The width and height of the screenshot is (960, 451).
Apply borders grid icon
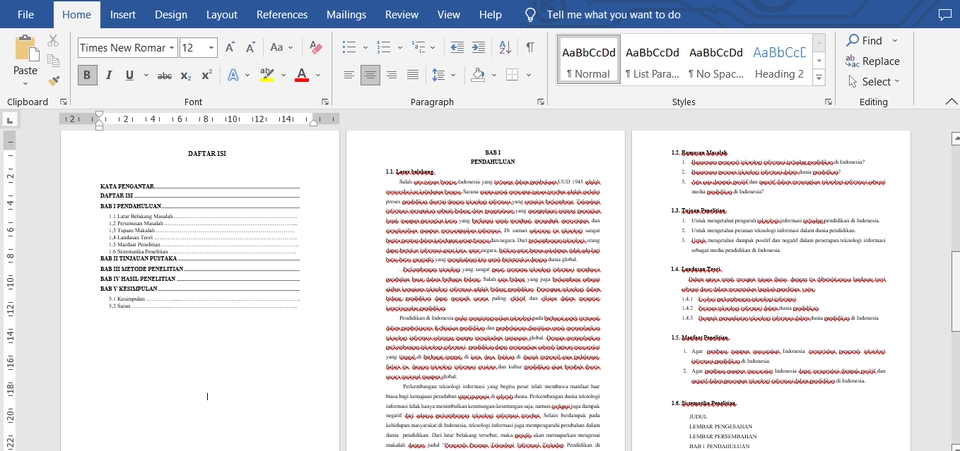(x=512, y=75)
